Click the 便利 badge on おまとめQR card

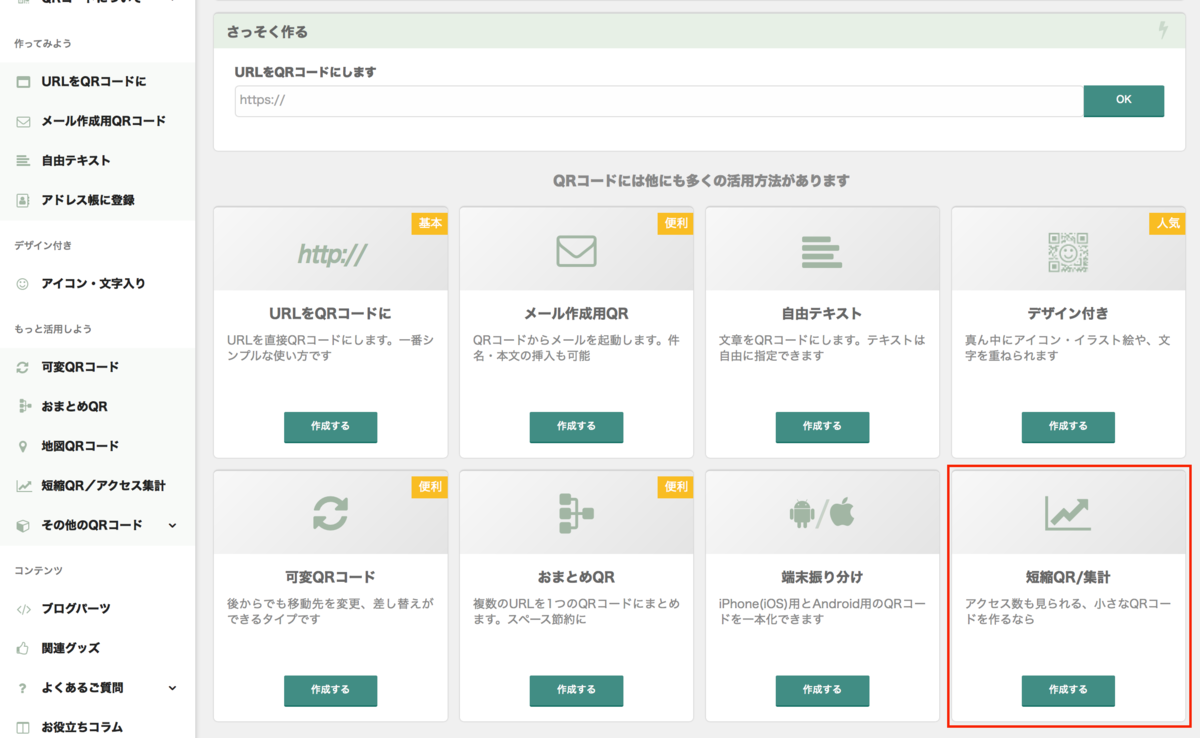click(676, 487)
